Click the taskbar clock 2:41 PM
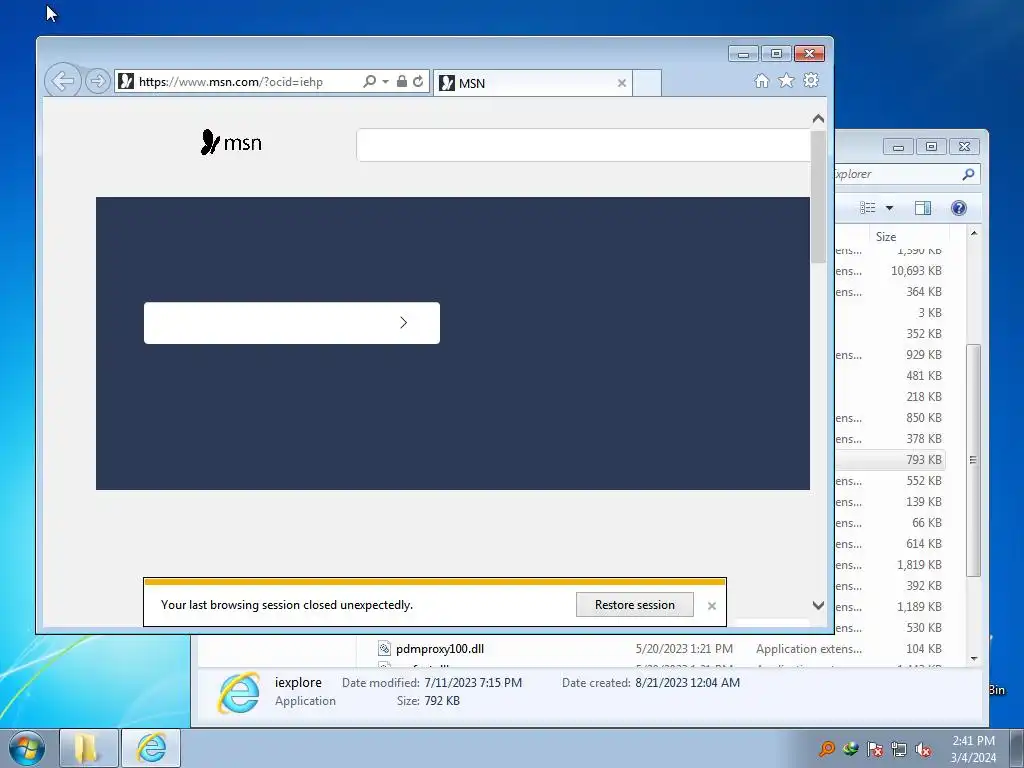This screenshot has width=1024, height=768. (x=973, y=749)
